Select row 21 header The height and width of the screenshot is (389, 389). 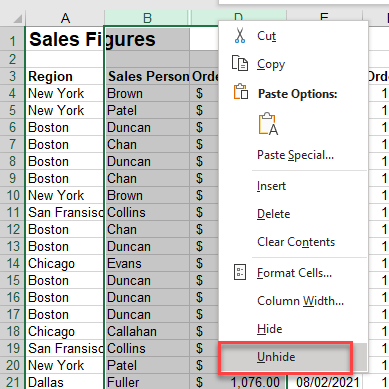(12, 382)
